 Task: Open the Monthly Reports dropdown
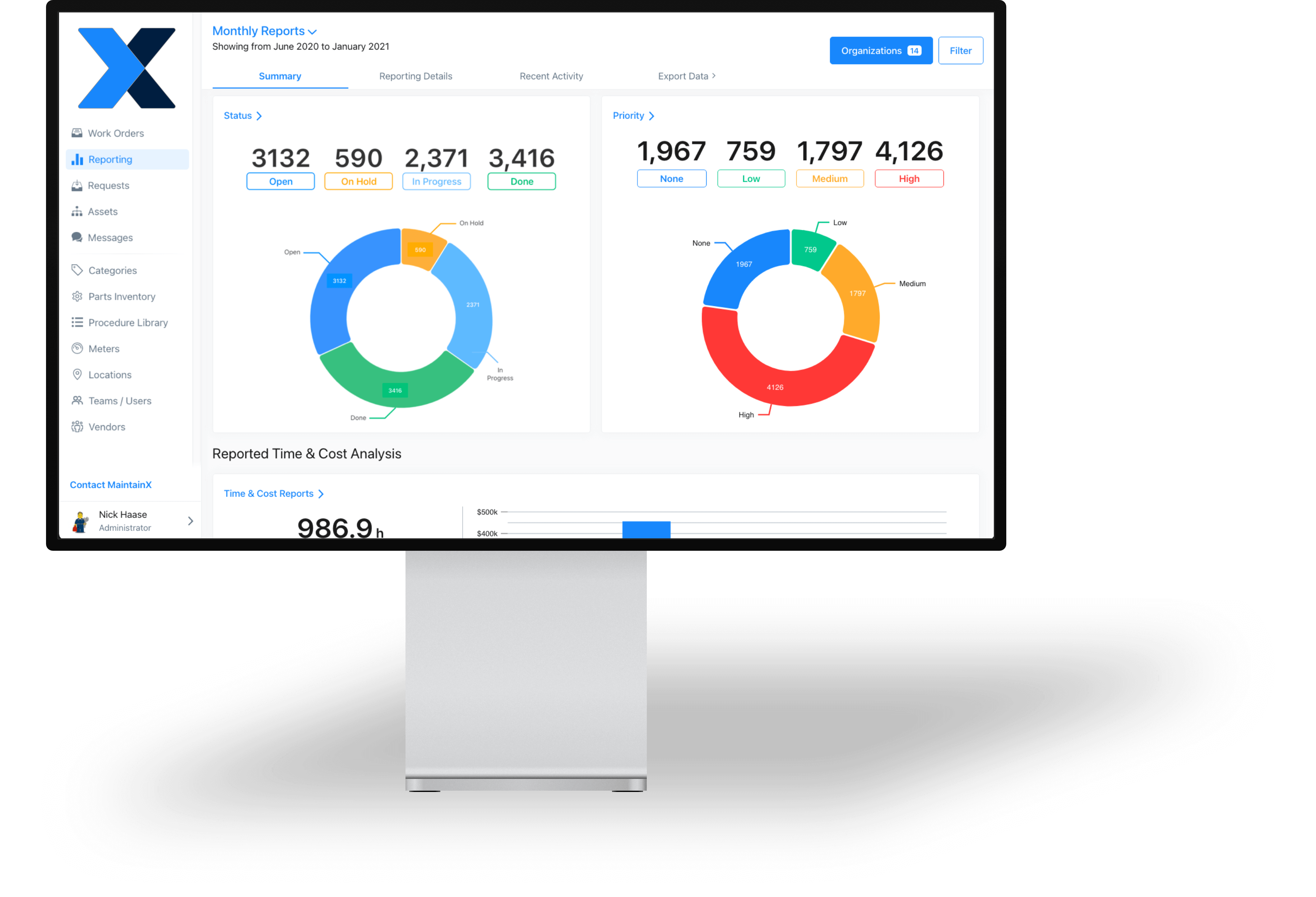[x=264, y=31]
